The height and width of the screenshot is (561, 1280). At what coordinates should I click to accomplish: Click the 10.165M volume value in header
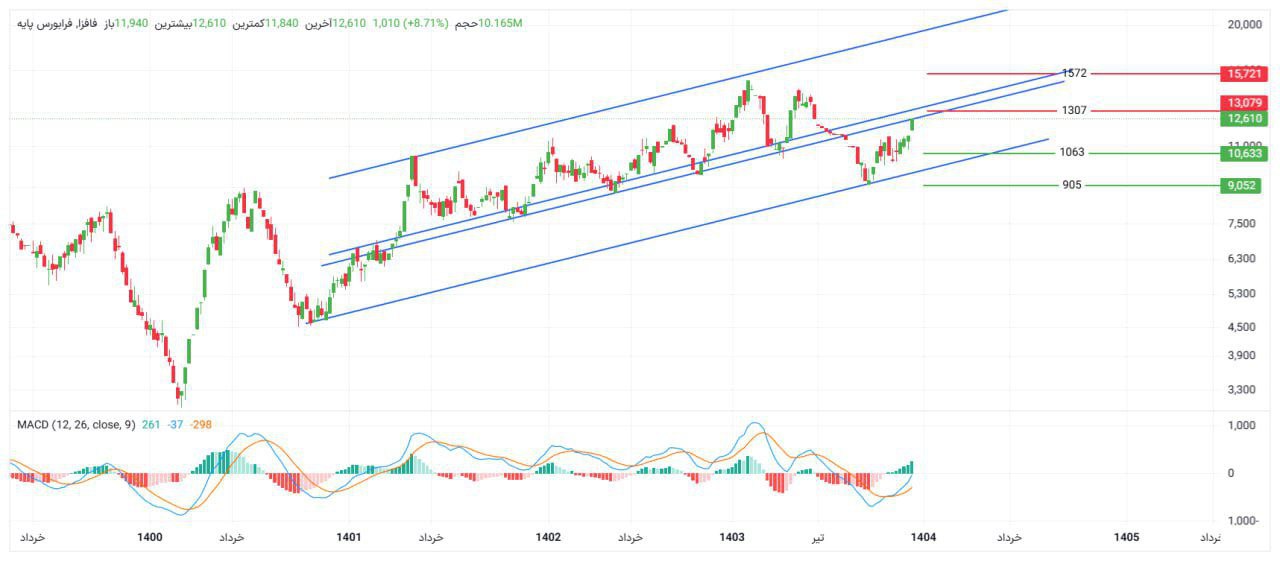click(501, 23)
